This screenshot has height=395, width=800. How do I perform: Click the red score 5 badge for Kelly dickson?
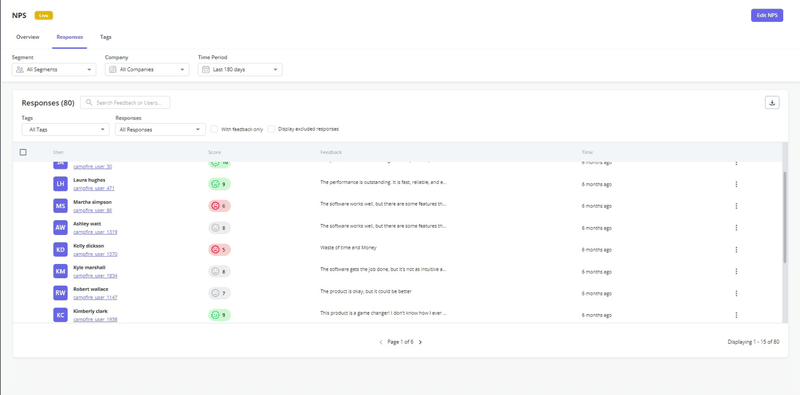[219, 250]
